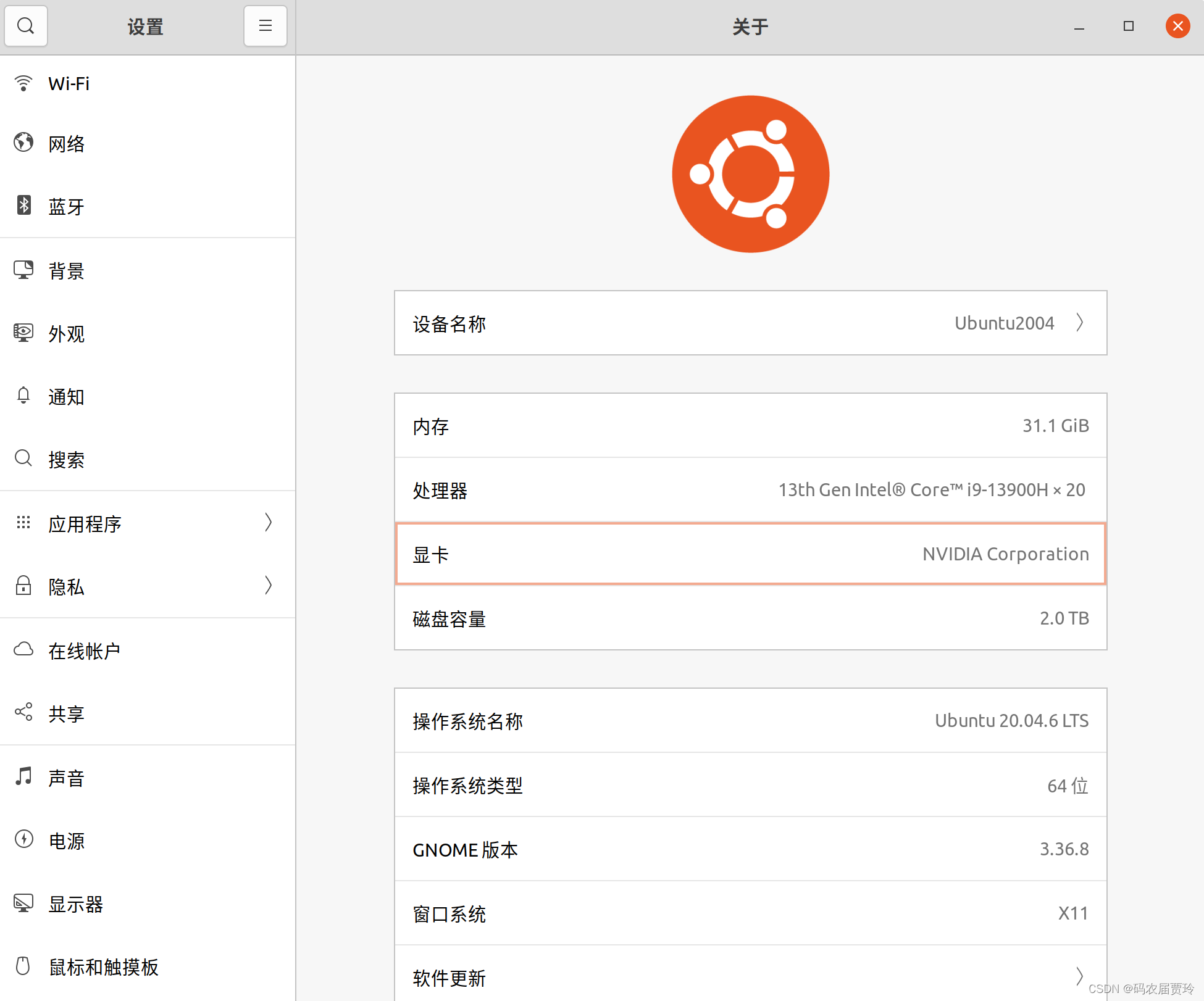Viewport: 1204px width, 1001px height.
Task: Open the 显示器 display settings
Action: (x=75, y=905)
